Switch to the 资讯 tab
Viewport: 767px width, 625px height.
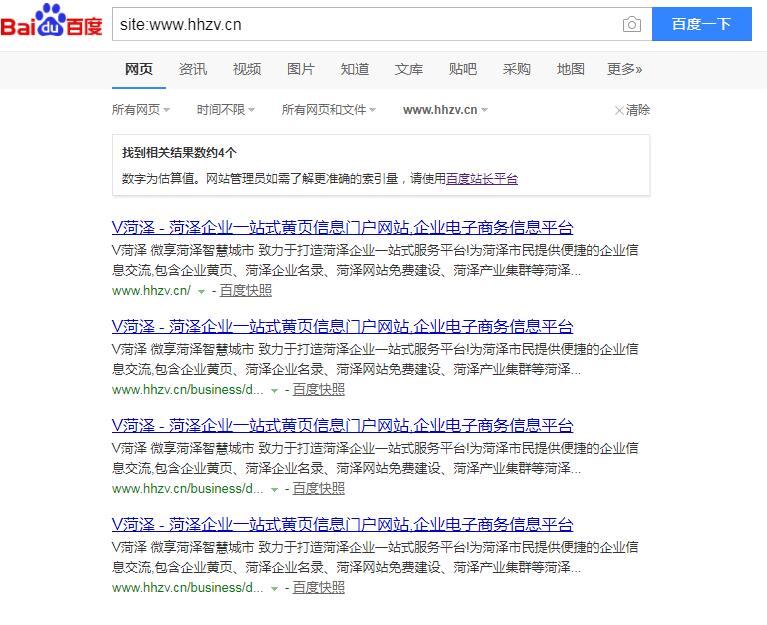pyautogui.click(x=193, y=69)
